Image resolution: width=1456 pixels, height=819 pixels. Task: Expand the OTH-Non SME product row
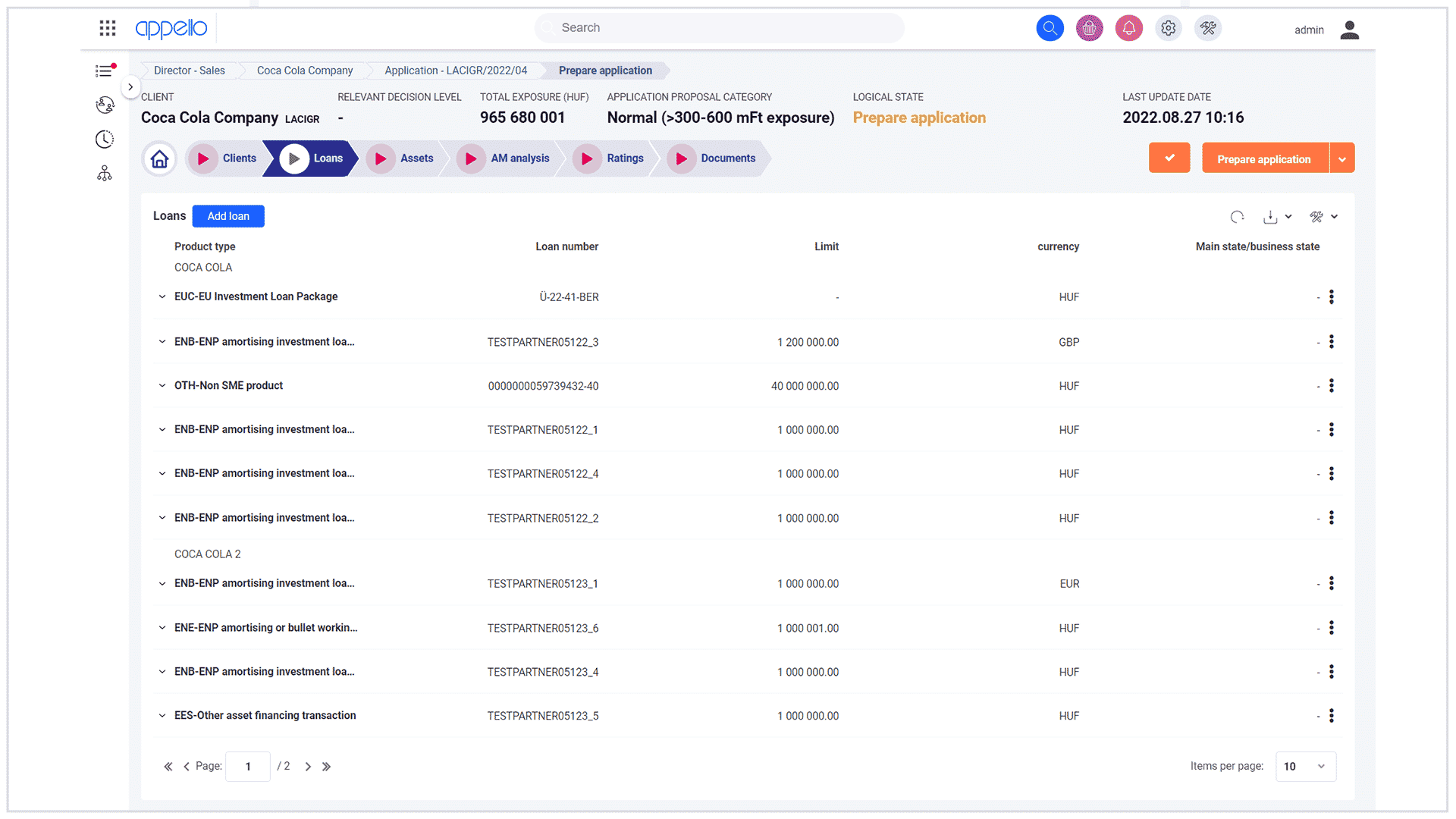(x=163, y=385)
